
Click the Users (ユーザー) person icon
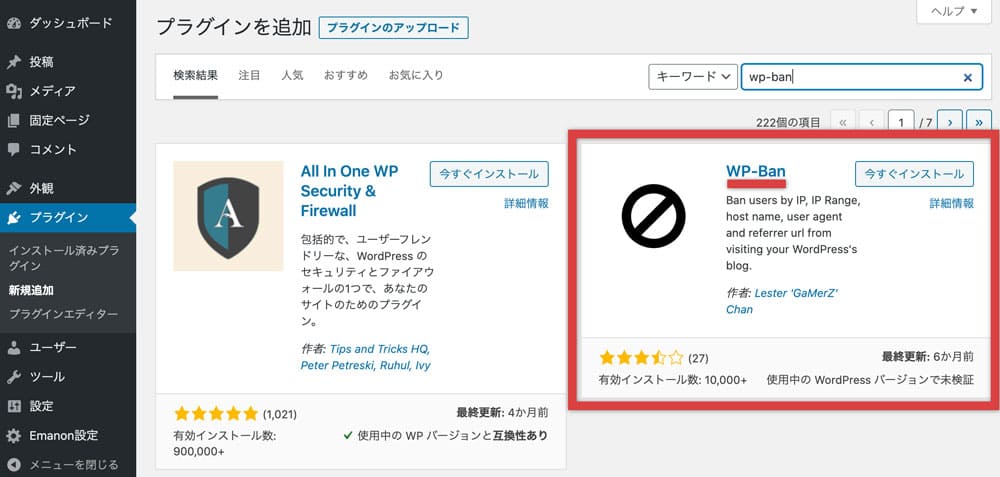[13, 348]
